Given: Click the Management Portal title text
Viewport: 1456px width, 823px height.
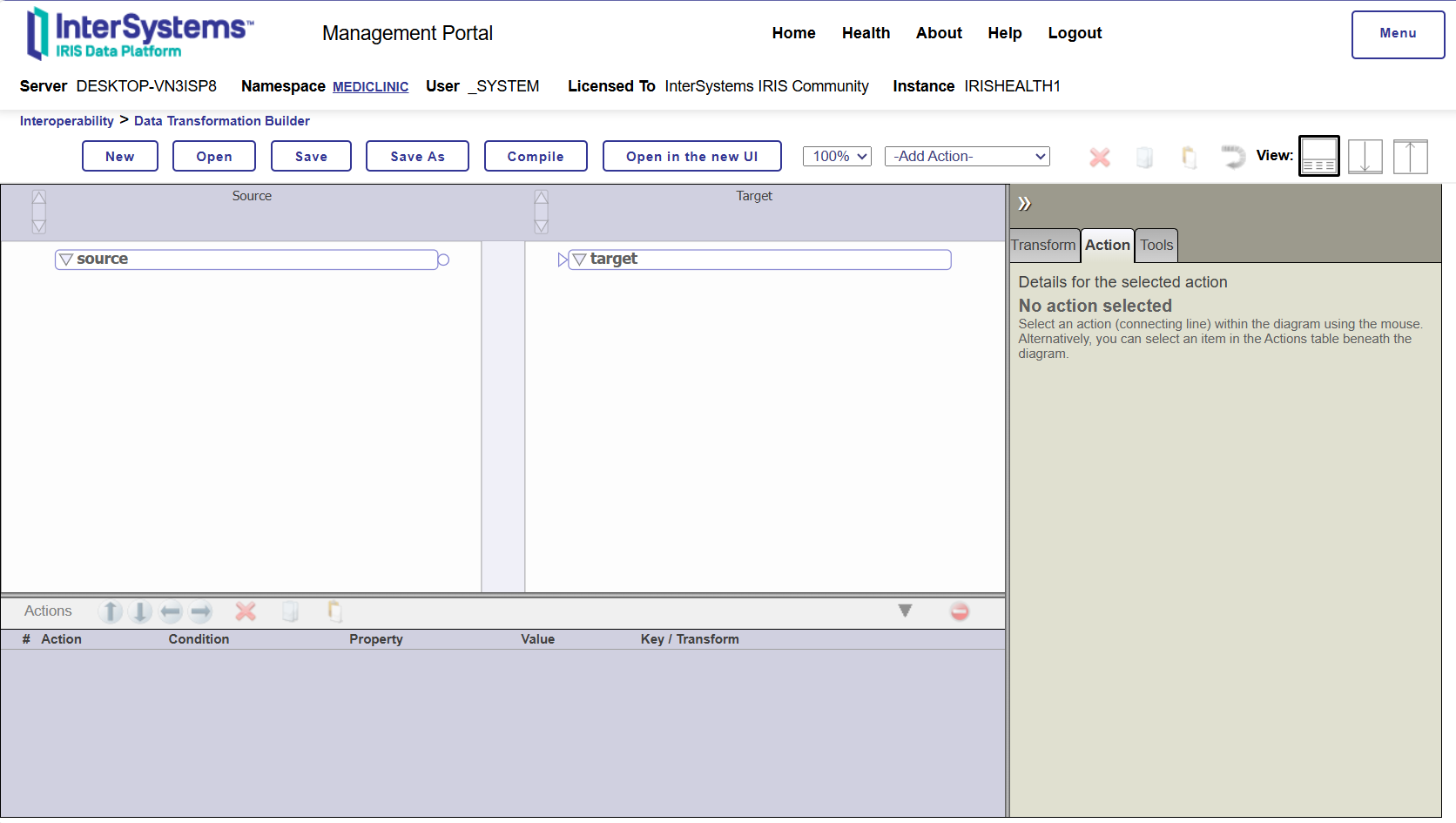Looking at the screenshot, I should pyautogui.click(x=408, y=33).
